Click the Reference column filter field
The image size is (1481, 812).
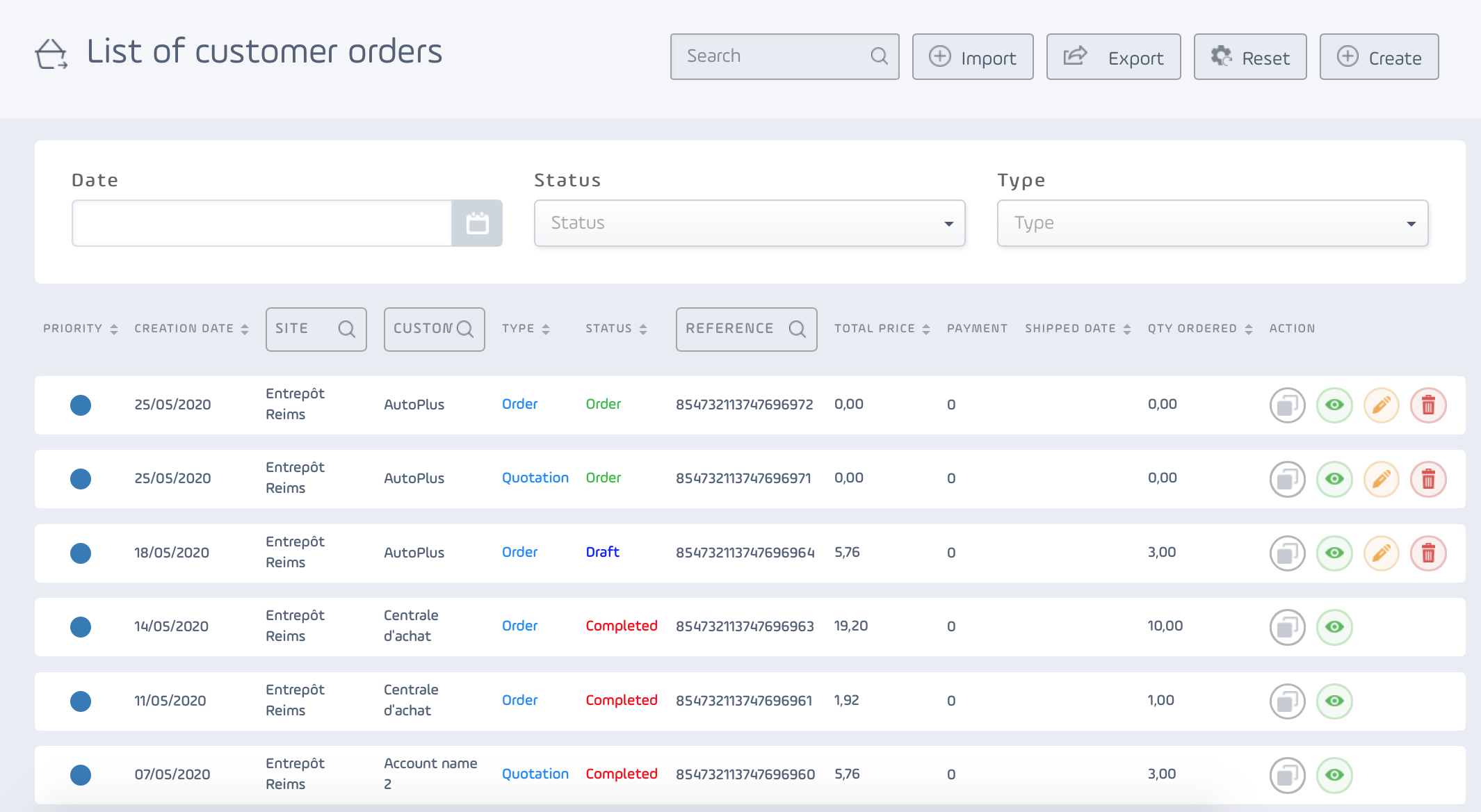pyautogui.click(x=746, y=329)
